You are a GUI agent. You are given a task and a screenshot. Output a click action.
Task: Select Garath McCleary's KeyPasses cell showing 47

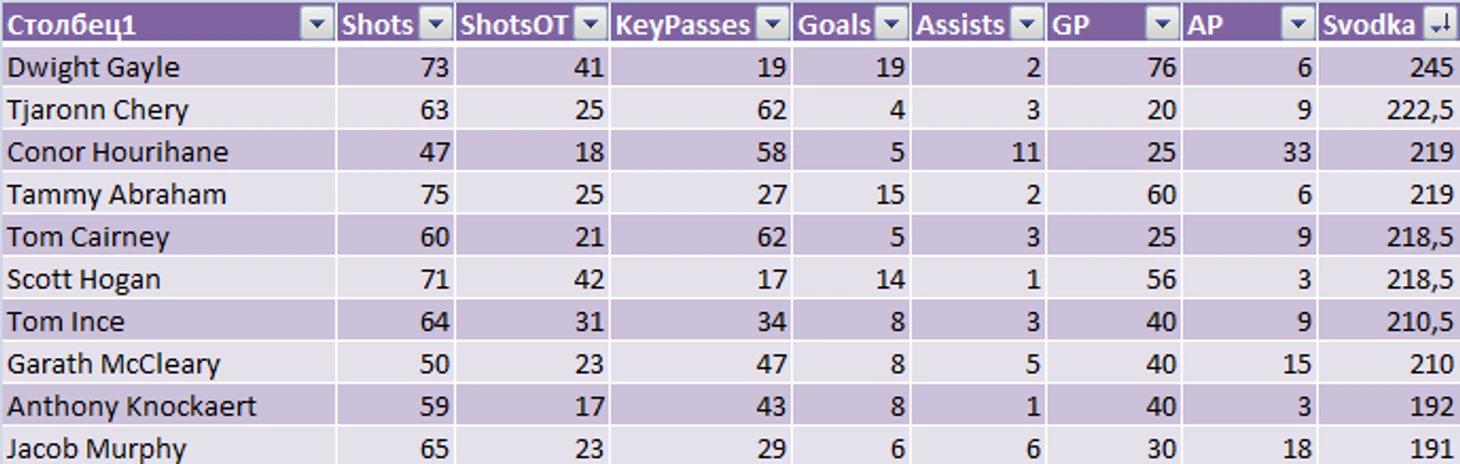click(x=700, y=364)
